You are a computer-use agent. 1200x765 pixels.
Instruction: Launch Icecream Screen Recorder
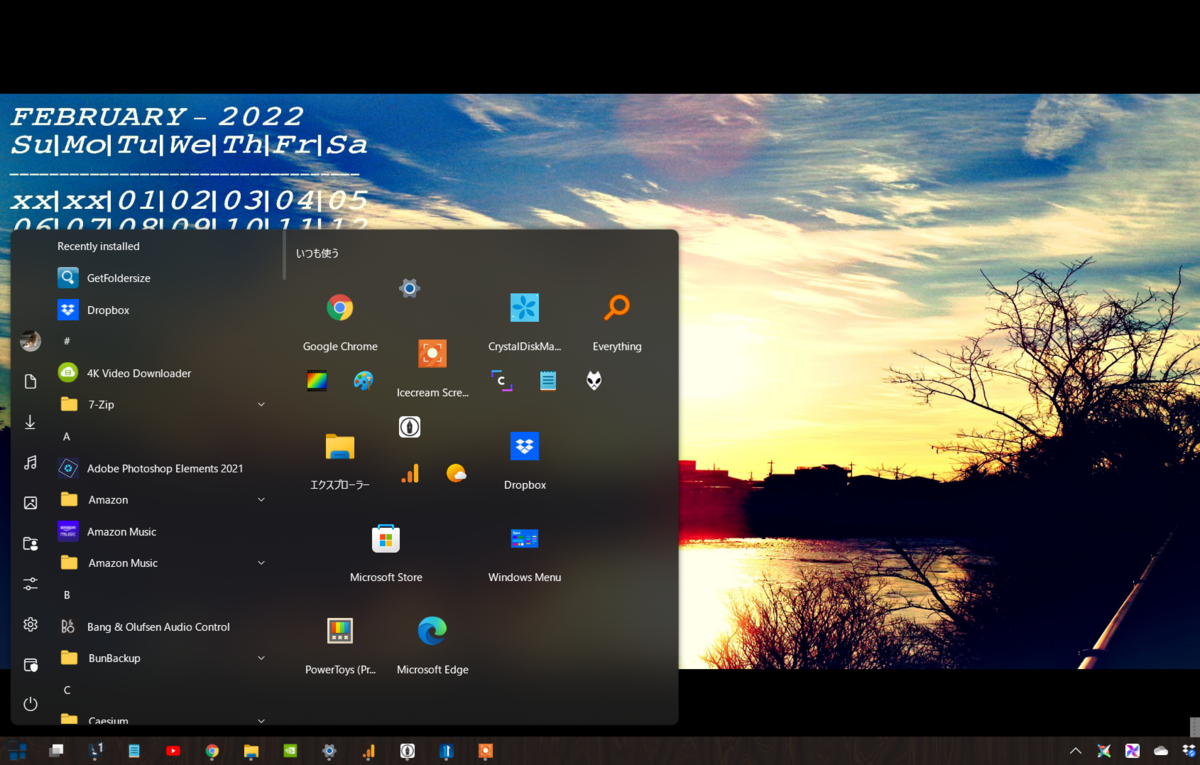pyautogui.click(x=432, y=353)
